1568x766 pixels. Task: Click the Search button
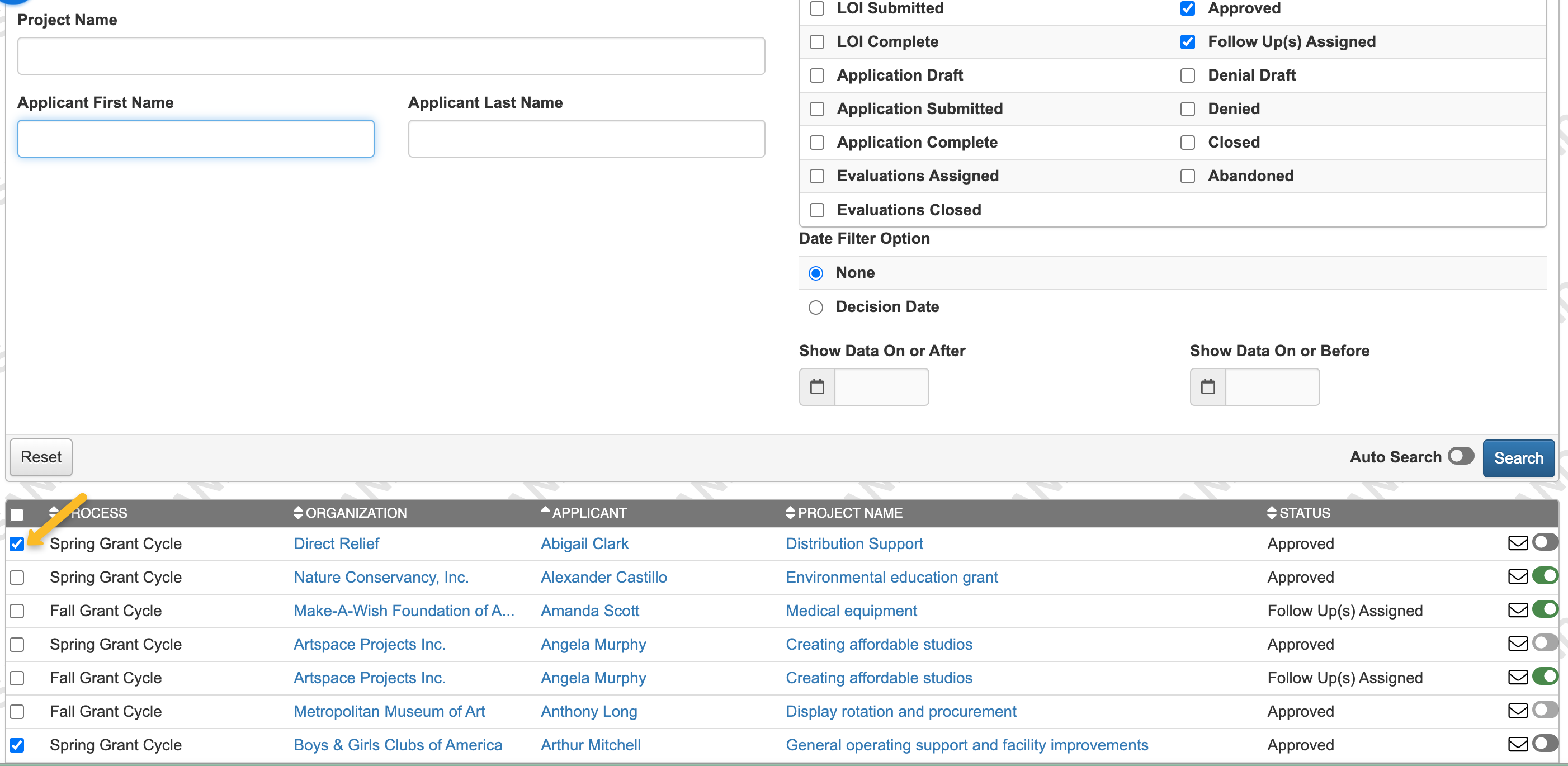click(1519, 457)
